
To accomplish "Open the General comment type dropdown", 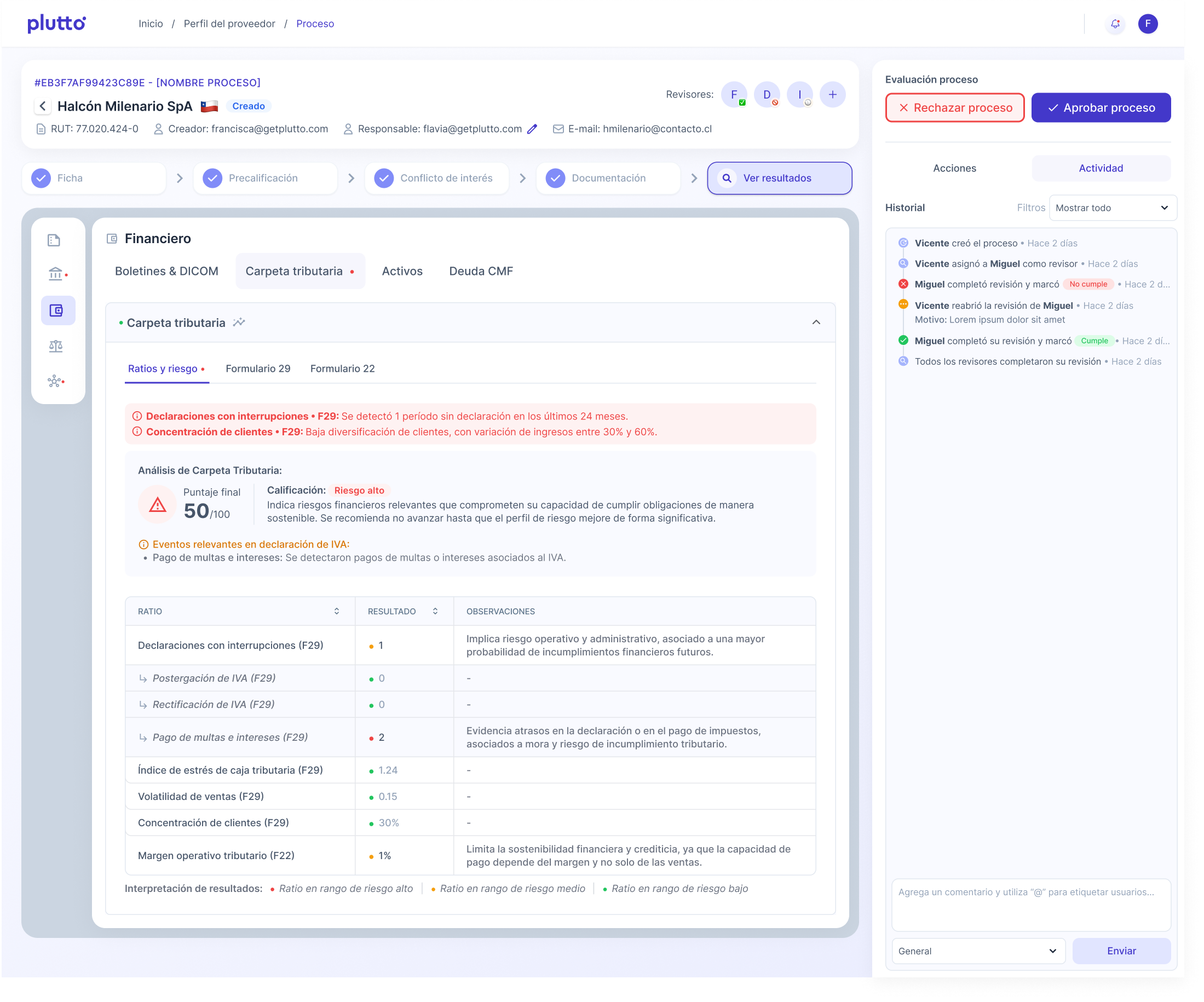I will 978,951.
